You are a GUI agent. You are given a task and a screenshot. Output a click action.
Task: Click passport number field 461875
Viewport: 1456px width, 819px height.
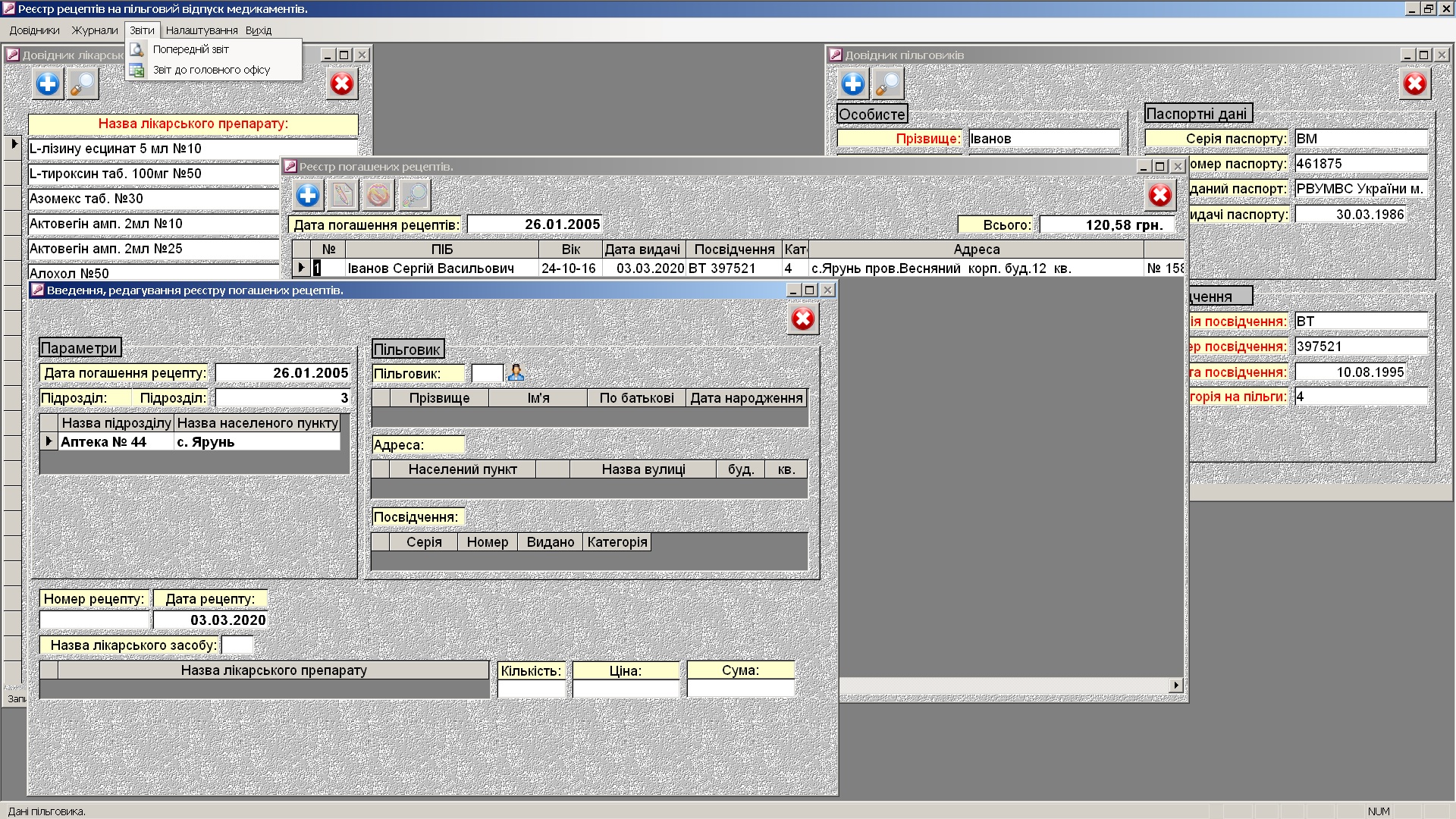click(1361, 164)
